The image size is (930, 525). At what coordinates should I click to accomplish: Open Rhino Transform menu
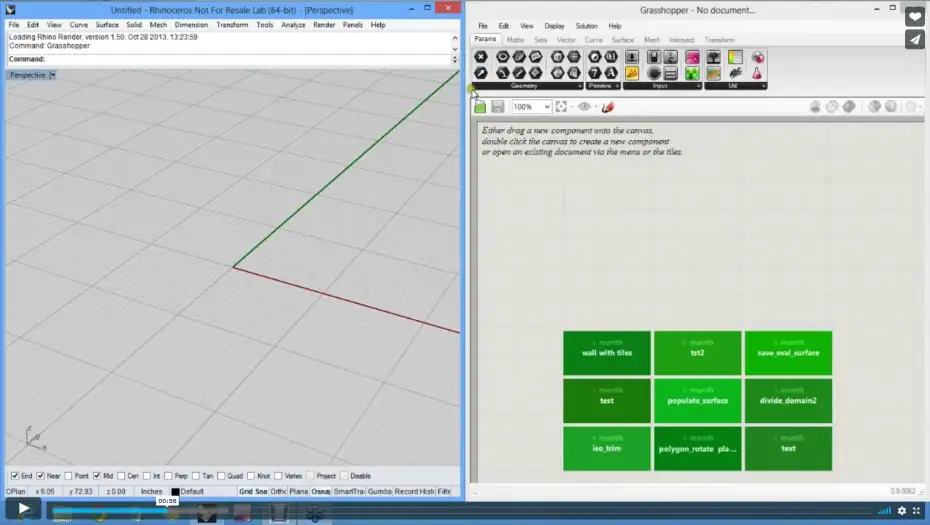(232, 25)
